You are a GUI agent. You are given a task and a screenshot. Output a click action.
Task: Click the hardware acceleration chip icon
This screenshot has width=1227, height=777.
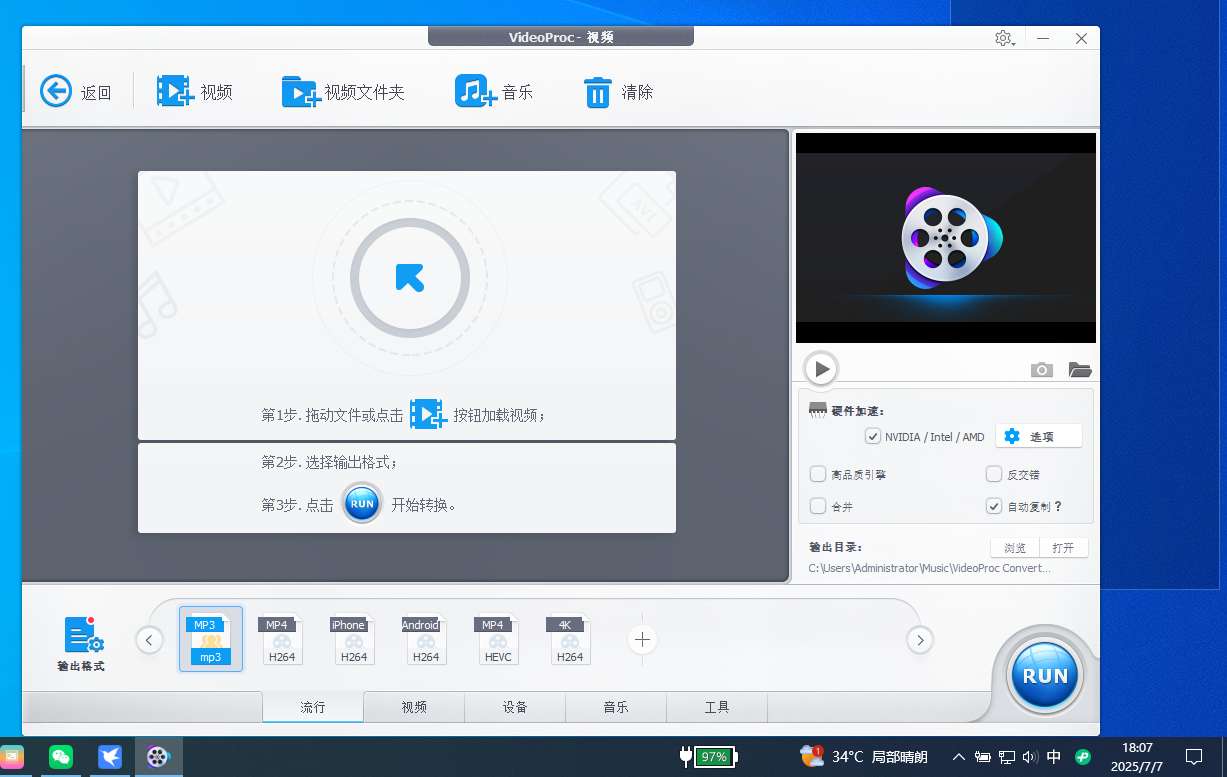click(818, 410)
